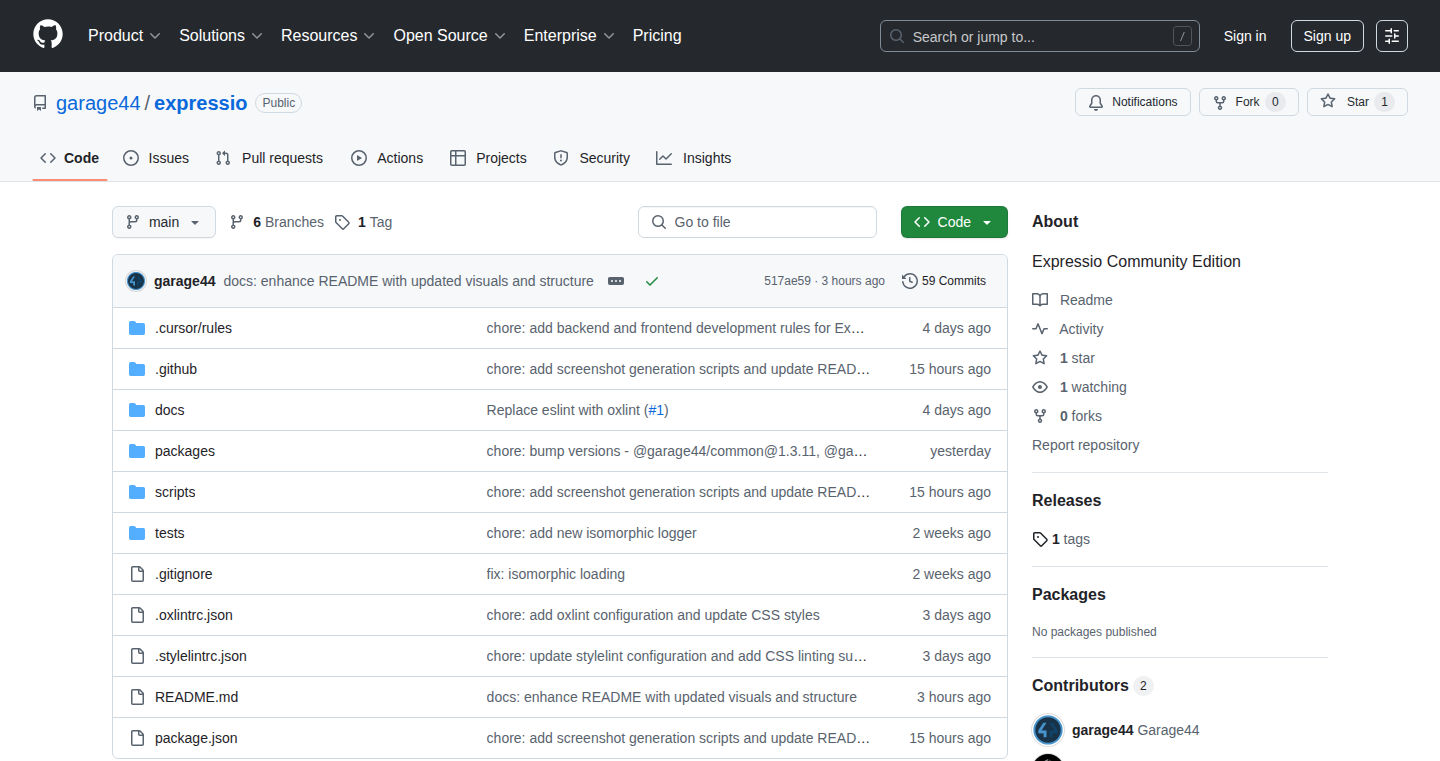Viewport: 1440px width, 761px height.
Task: Click the .github folder icon
Action: pos(137,369)
